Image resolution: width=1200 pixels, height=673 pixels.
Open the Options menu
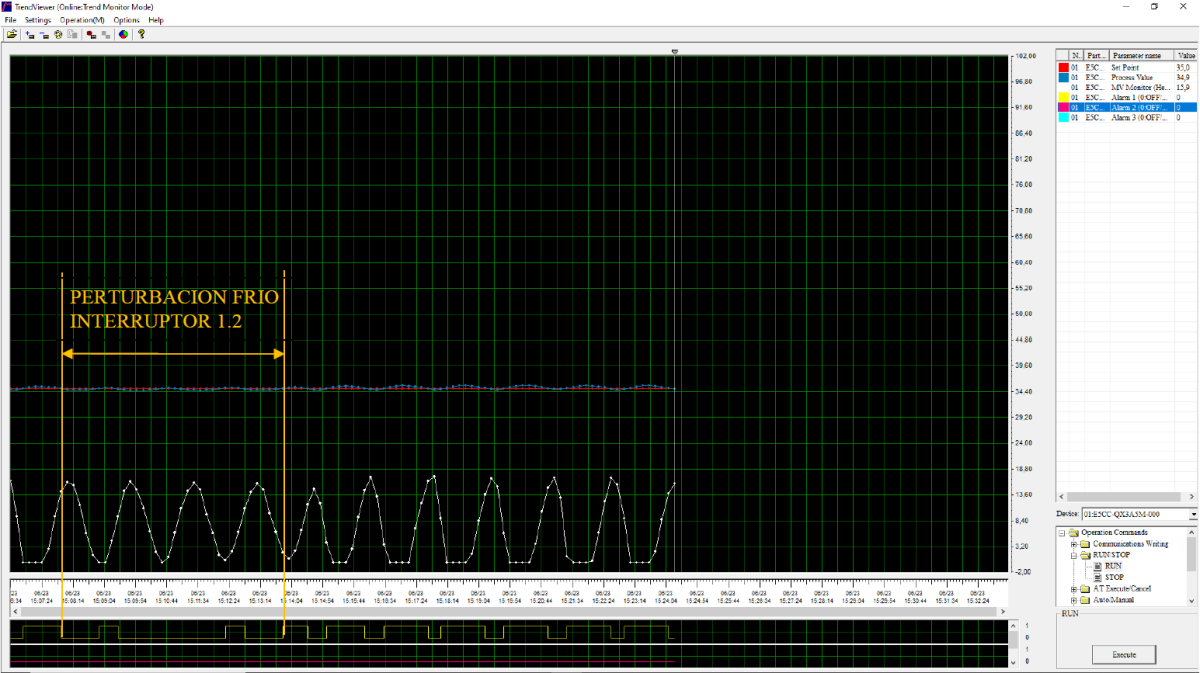(127, 20)
